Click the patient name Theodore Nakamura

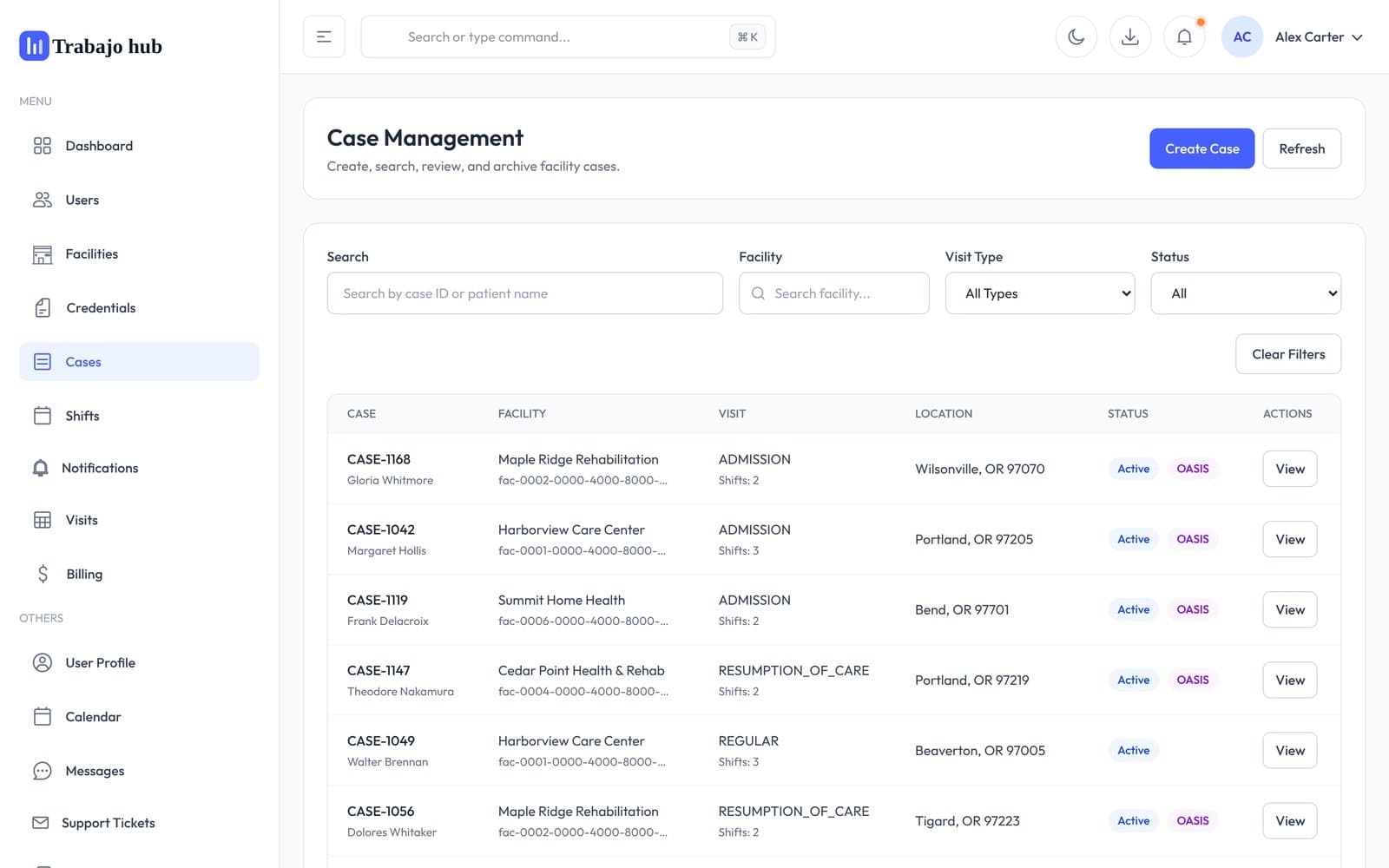click(400, 692)
